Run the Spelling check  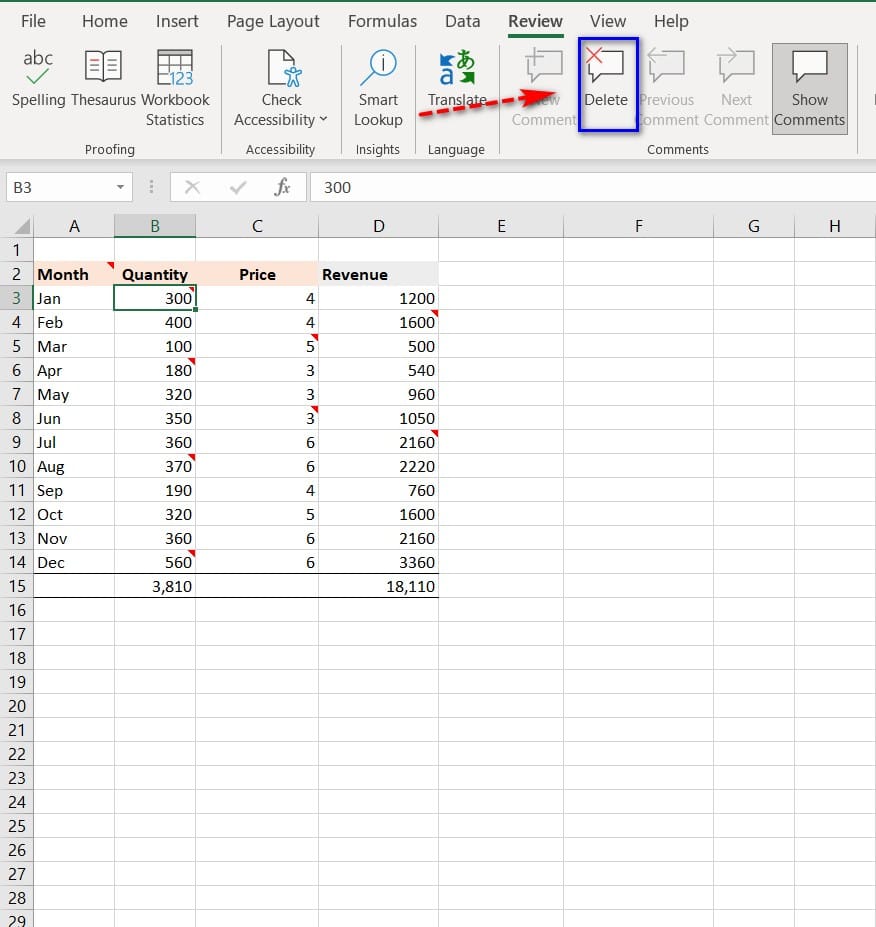[38, 79]
